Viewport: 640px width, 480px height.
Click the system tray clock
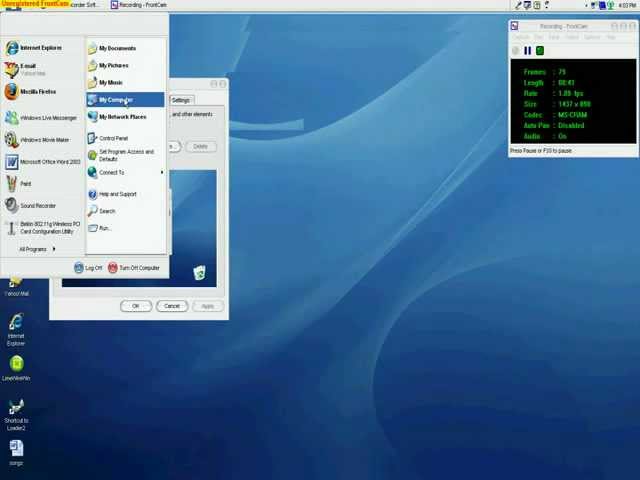tap(627, 5)
